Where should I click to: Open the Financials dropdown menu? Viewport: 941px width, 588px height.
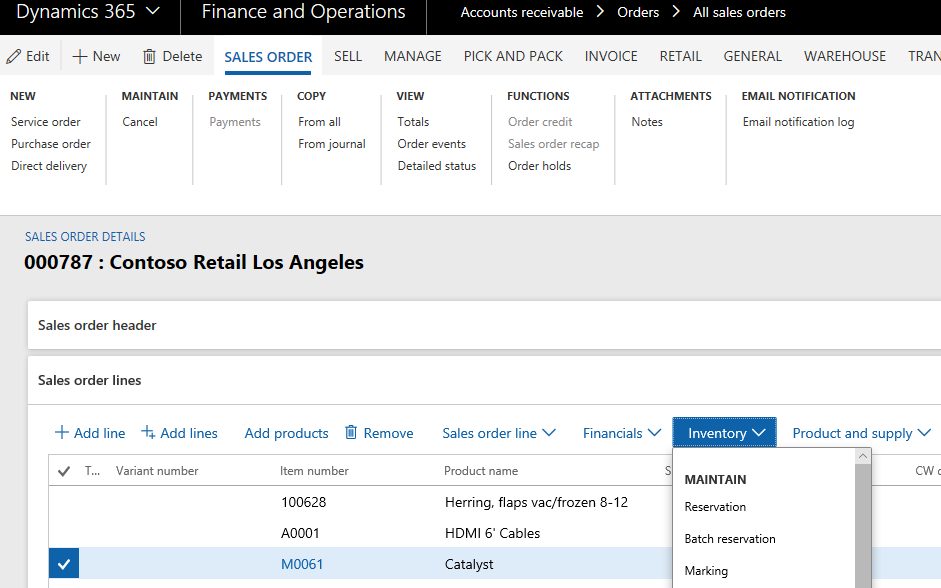[621, 433]
